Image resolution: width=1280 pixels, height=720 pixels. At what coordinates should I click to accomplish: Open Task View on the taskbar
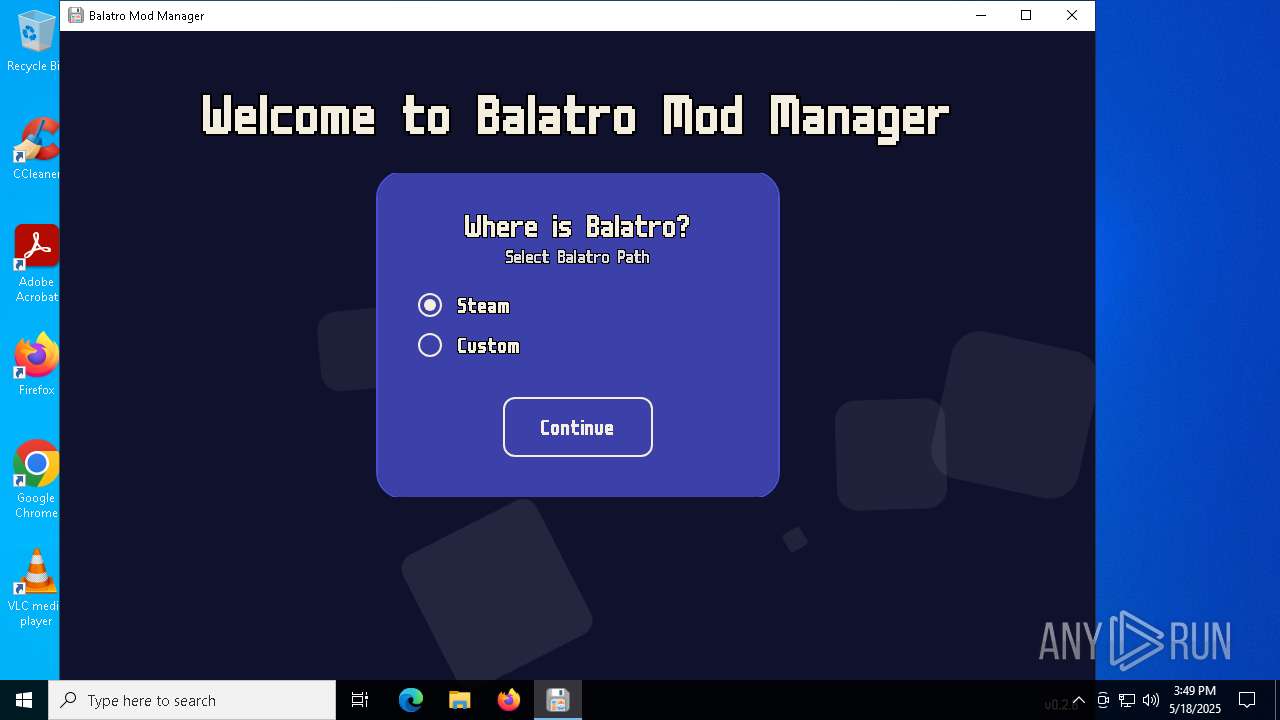click(360, 700)
